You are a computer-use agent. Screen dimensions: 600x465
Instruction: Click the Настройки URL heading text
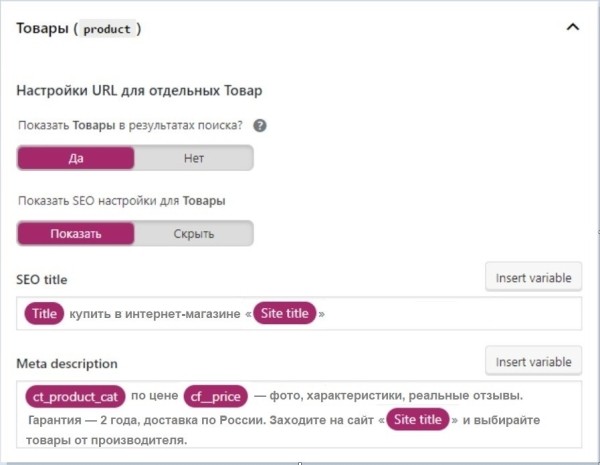coord(139,92)
